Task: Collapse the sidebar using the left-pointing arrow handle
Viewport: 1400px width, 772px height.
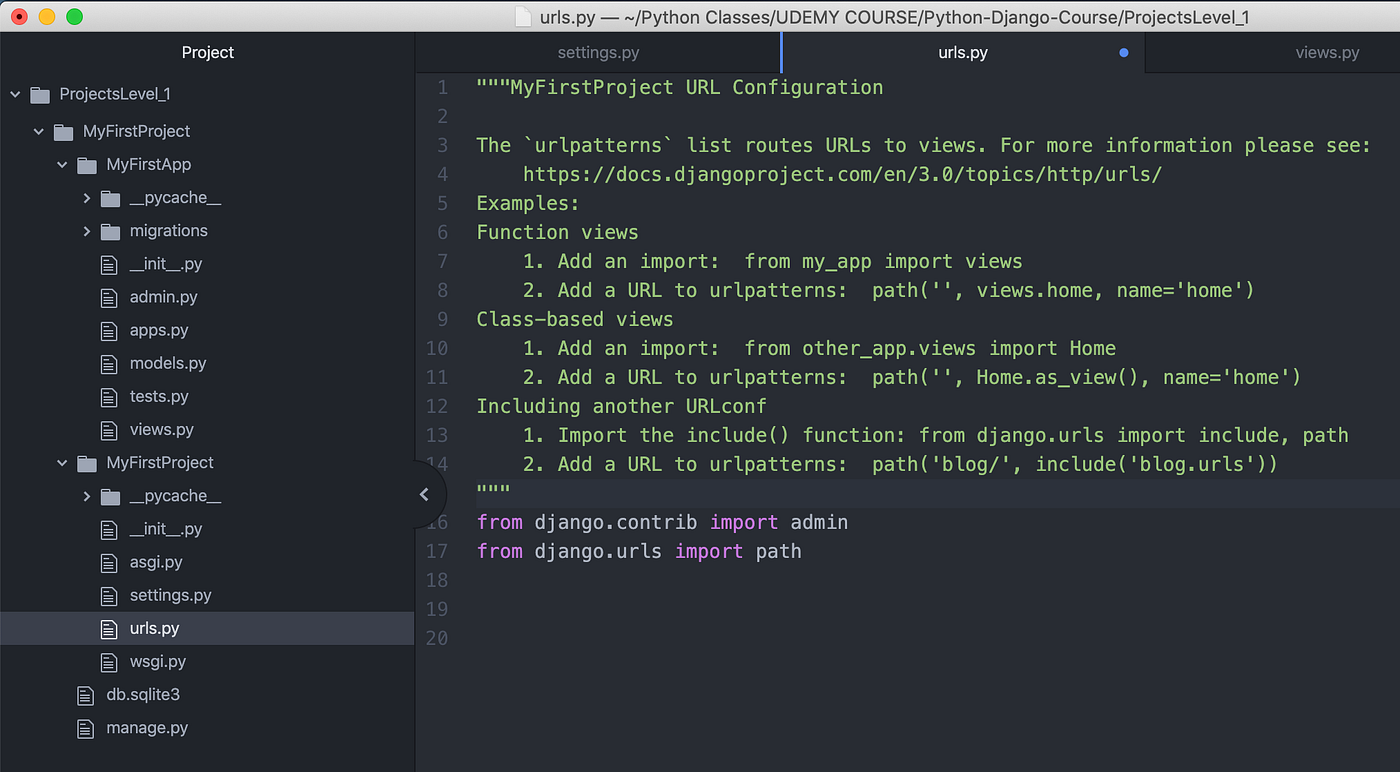Action: coord(424,493)
